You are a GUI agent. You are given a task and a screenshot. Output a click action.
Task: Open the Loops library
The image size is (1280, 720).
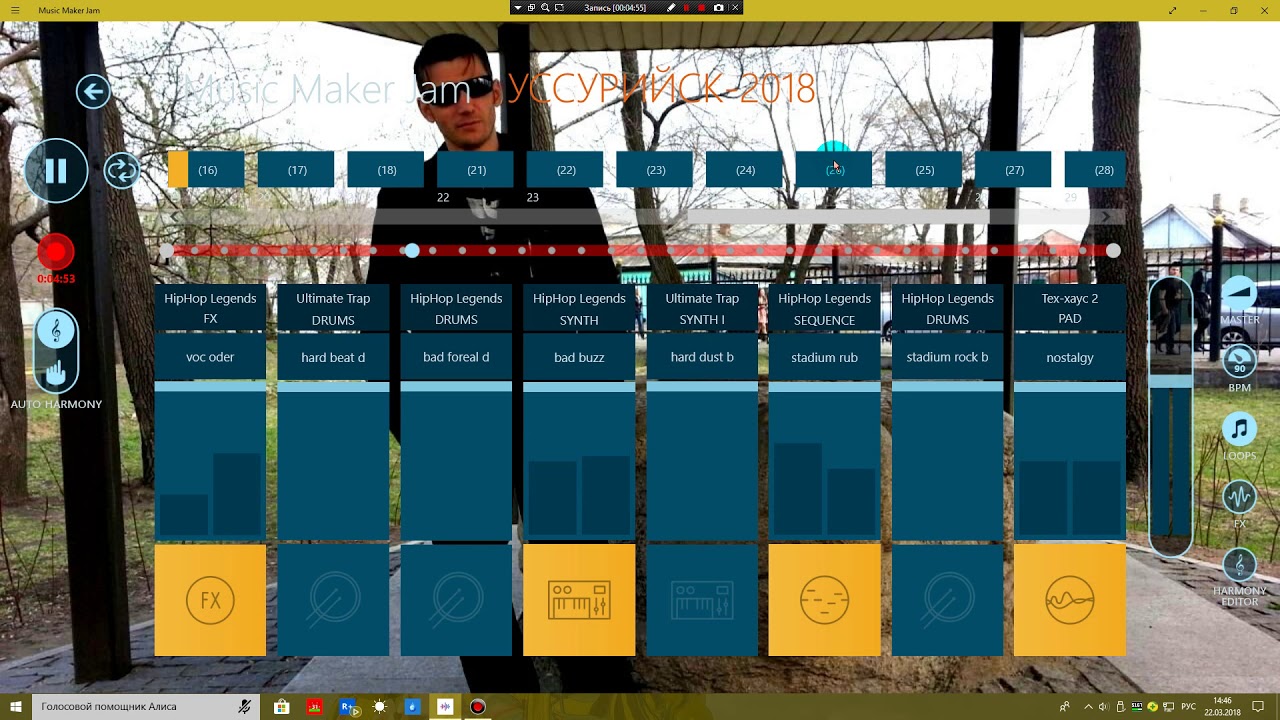pos(1240,430)
